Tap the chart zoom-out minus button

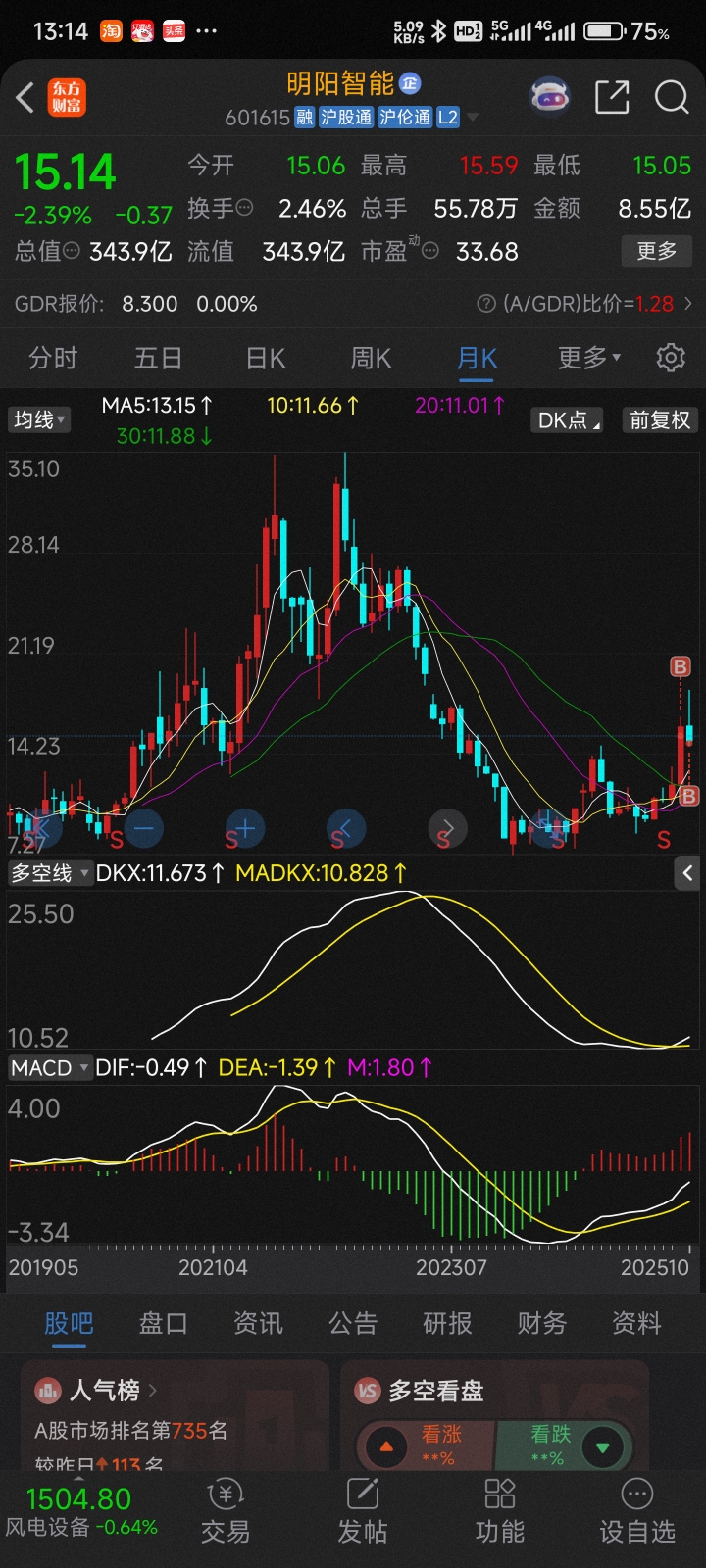(x=144, y=828)
